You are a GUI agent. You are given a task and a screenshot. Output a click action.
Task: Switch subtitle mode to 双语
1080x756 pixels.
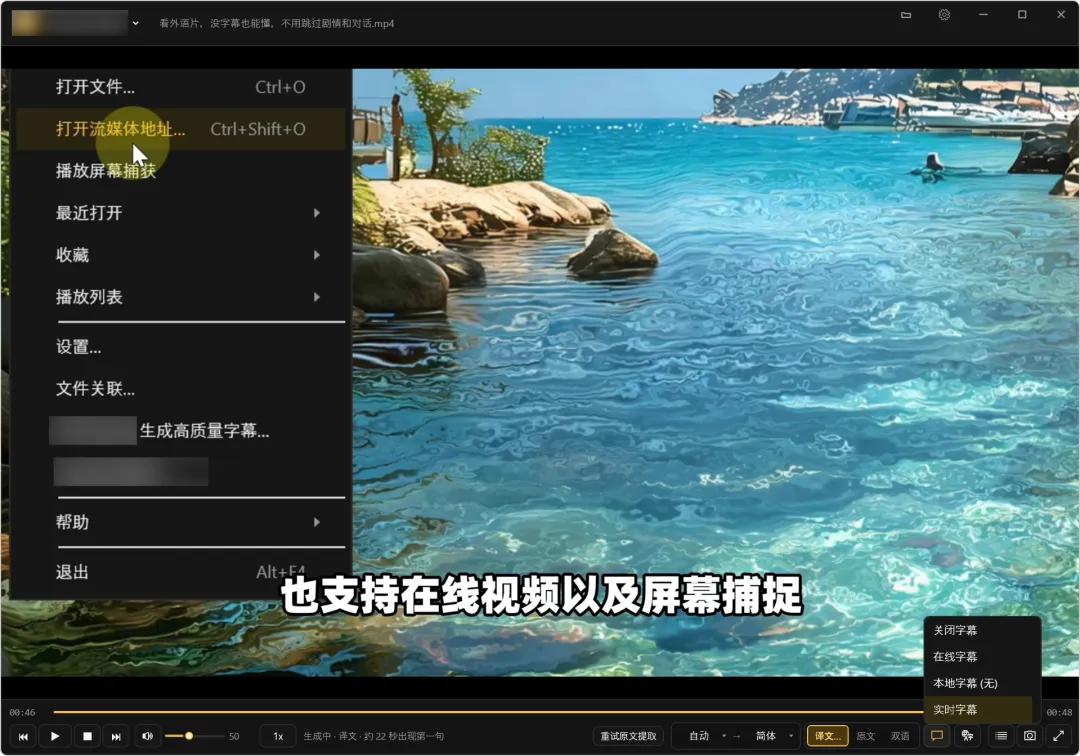pyautogui.click(x=900, y=736)
